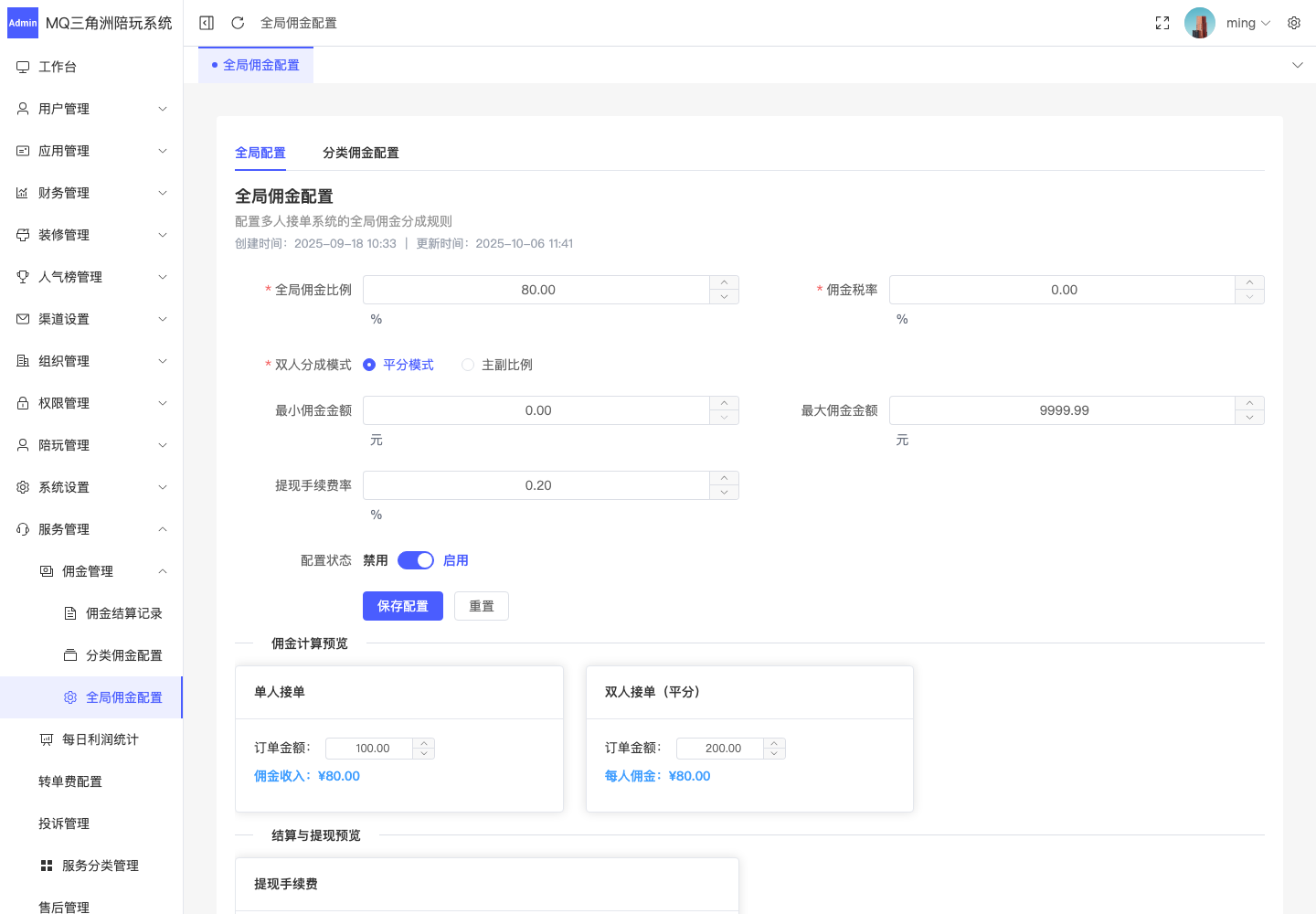Click the 全局佣金配置 gear icon in sidebar
The image size is (1316, 914).
pyautogui.click(x=70, y=697)
